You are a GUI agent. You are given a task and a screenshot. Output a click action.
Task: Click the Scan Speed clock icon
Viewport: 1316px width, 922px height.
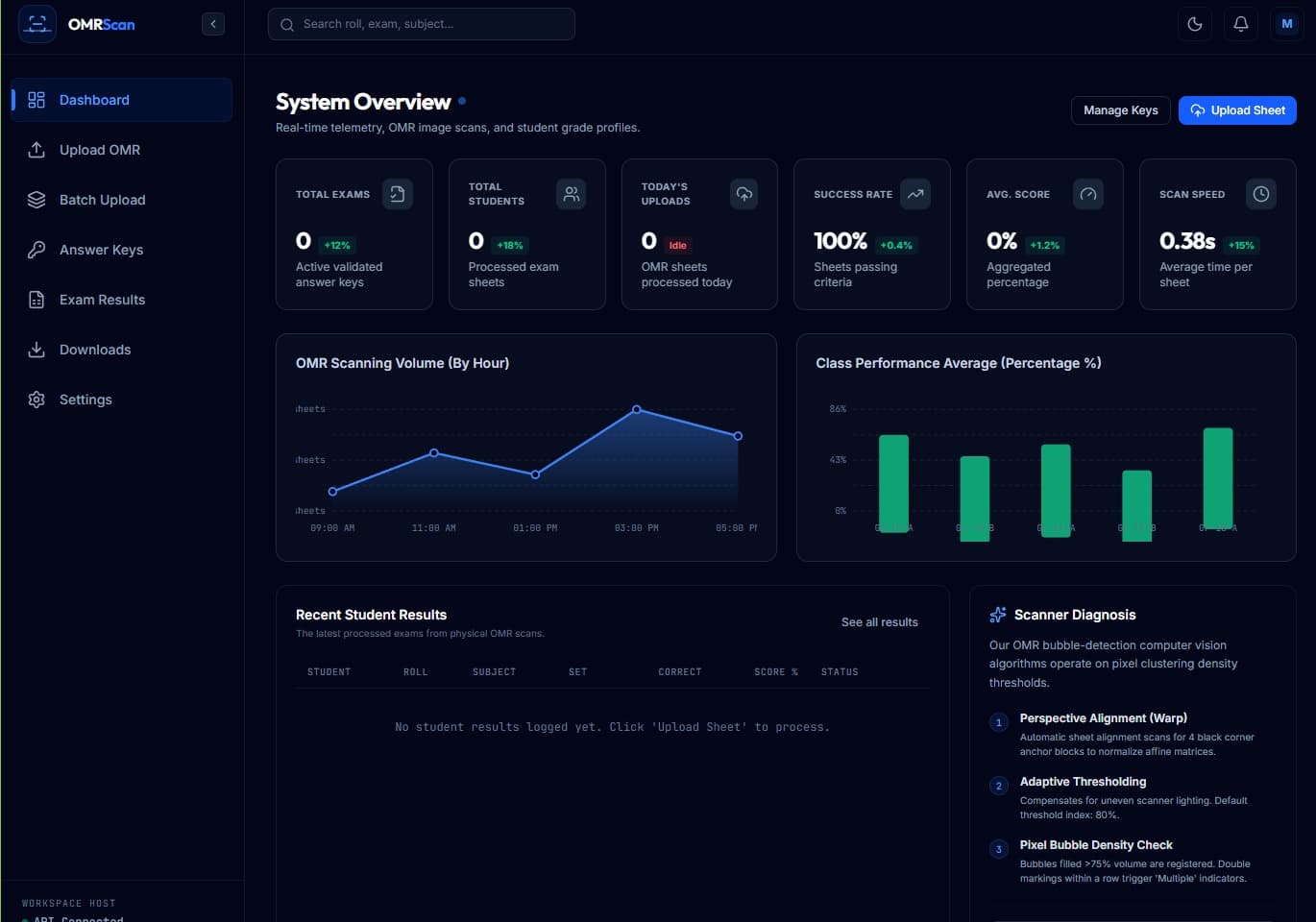(x=1261, y=194)
